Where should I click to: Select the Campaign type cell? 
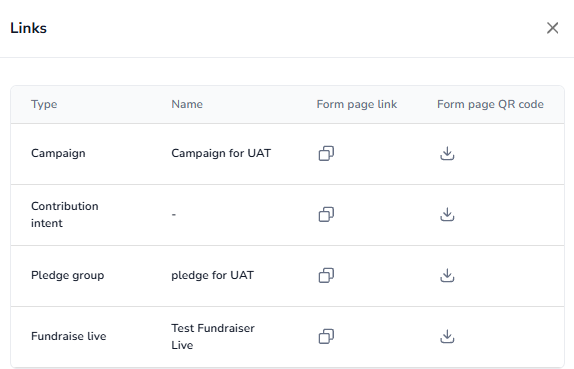58,153
